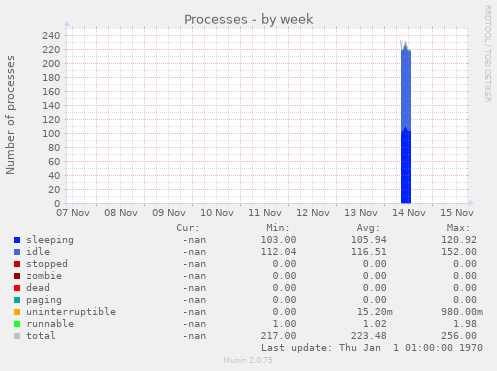Select the 'sleeping' legend label
497x371 pixels.
click(x=50, y=240)
